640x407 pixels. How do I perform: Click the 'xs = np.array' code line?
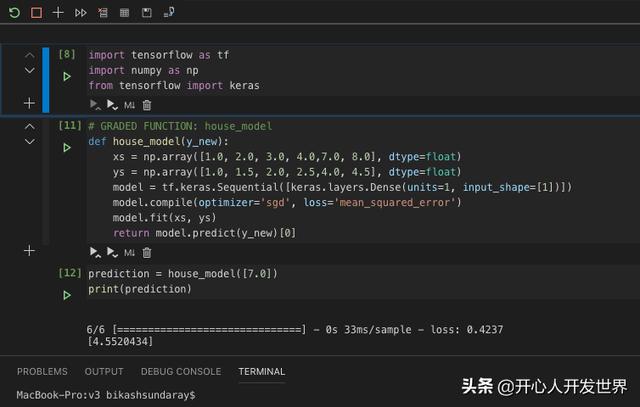pyautogui.click(x=287, y=157)
